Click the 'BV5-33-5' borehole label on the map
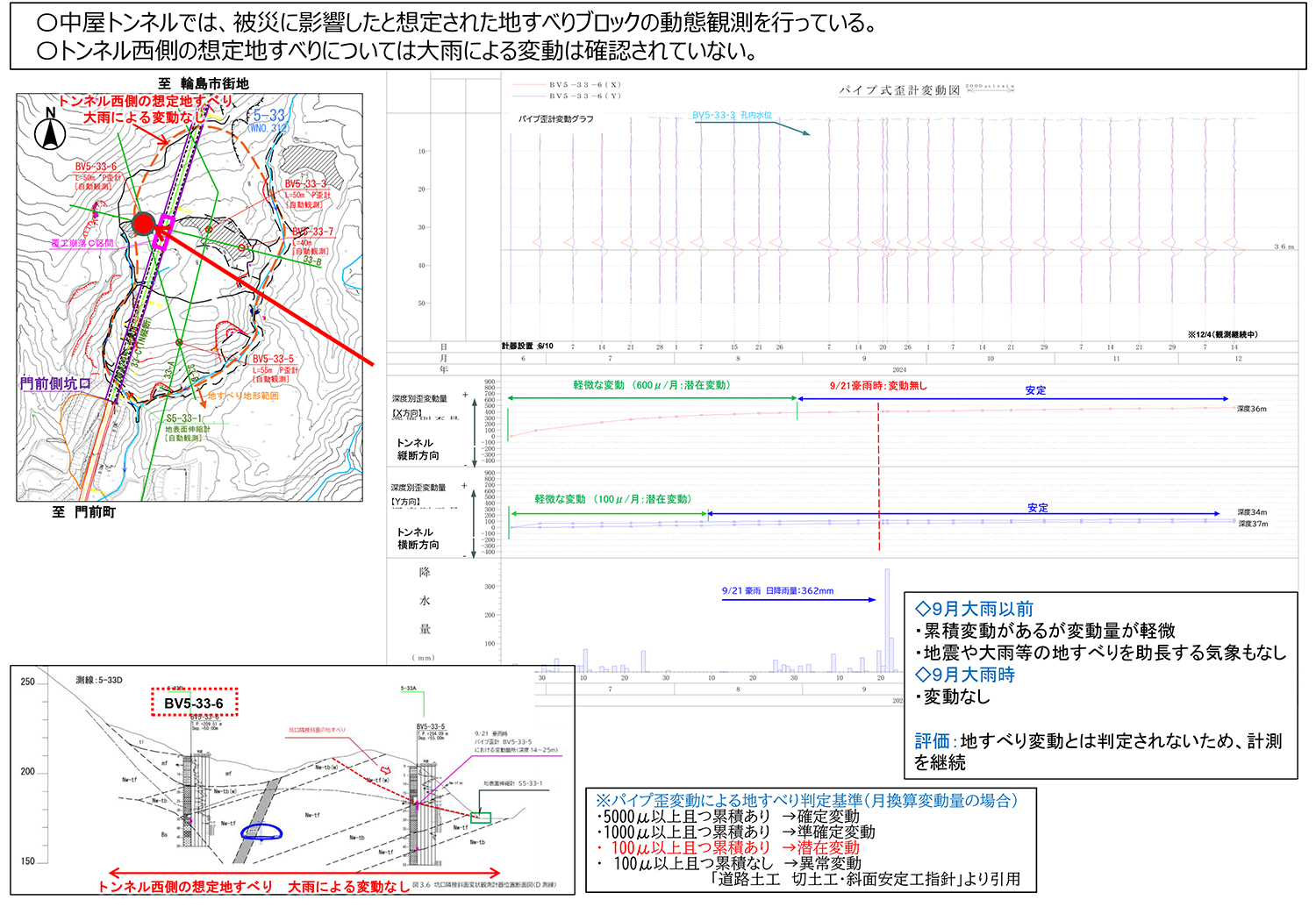This screenshot has height=907, width=1316. 273,359
